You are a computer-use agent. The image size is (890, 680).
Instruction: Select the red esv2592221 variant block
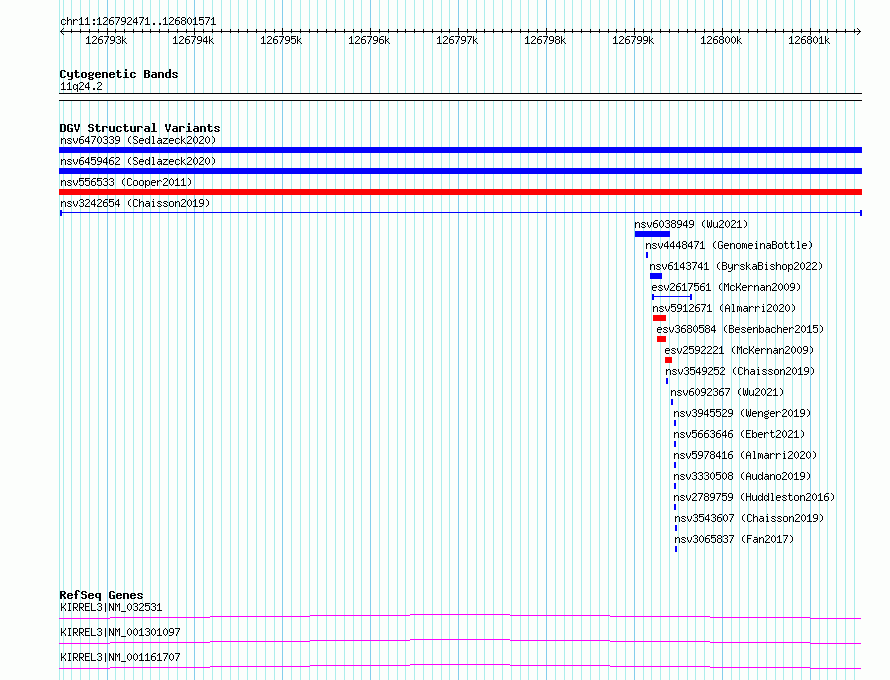[x=669, y=360]
